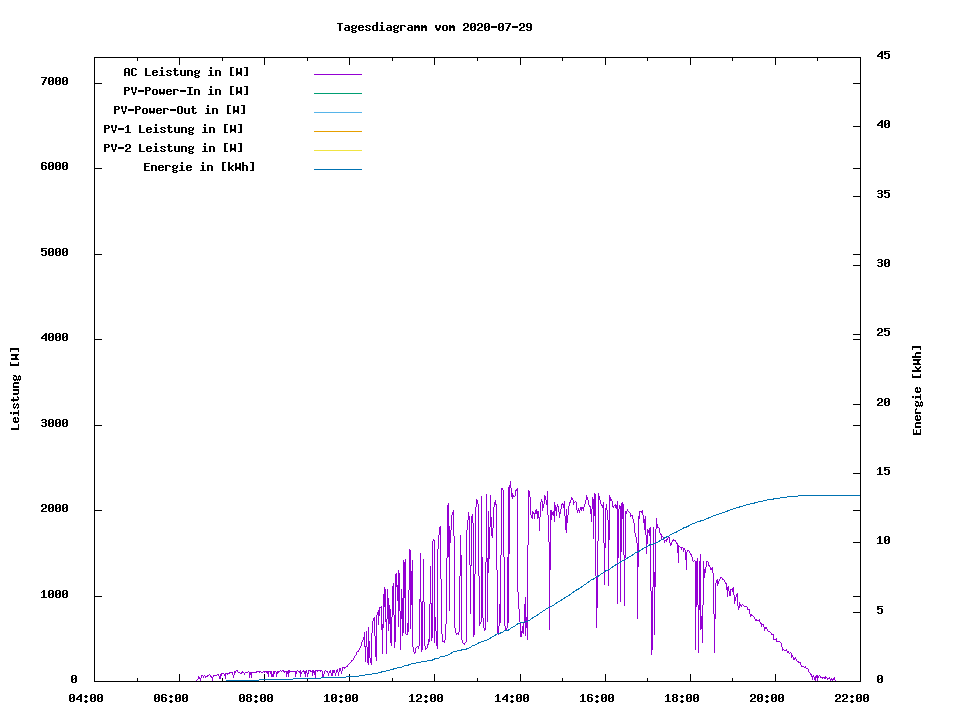Select the 3000 tick label on left axis
The height and width of the screenshot is (720, 960).
(x=54, y=424)
